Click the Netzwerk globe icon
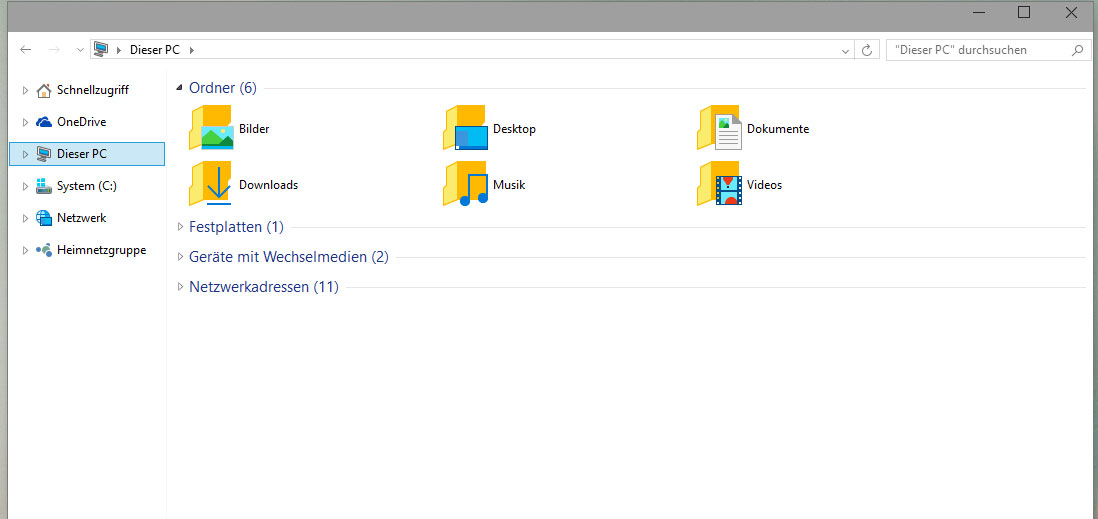The height and width of the screenshot is (519, 1098). tap(44, 218)
